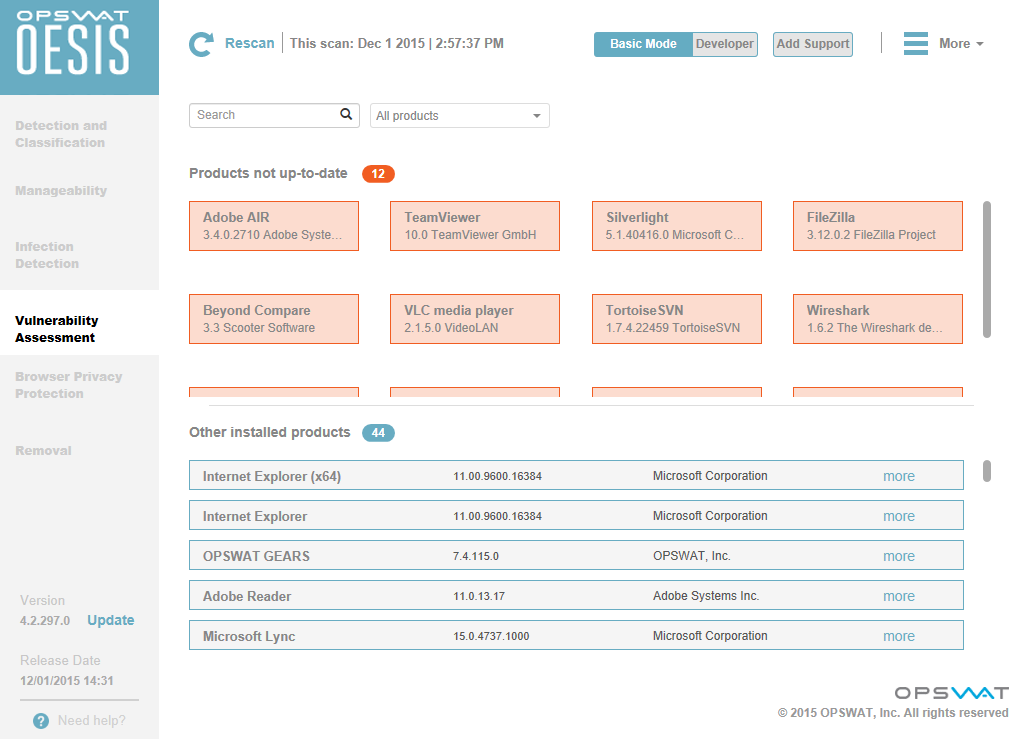Select the Adobe AIR product card
Viewport: 1024px width, 739px height.
click(274, 226)
